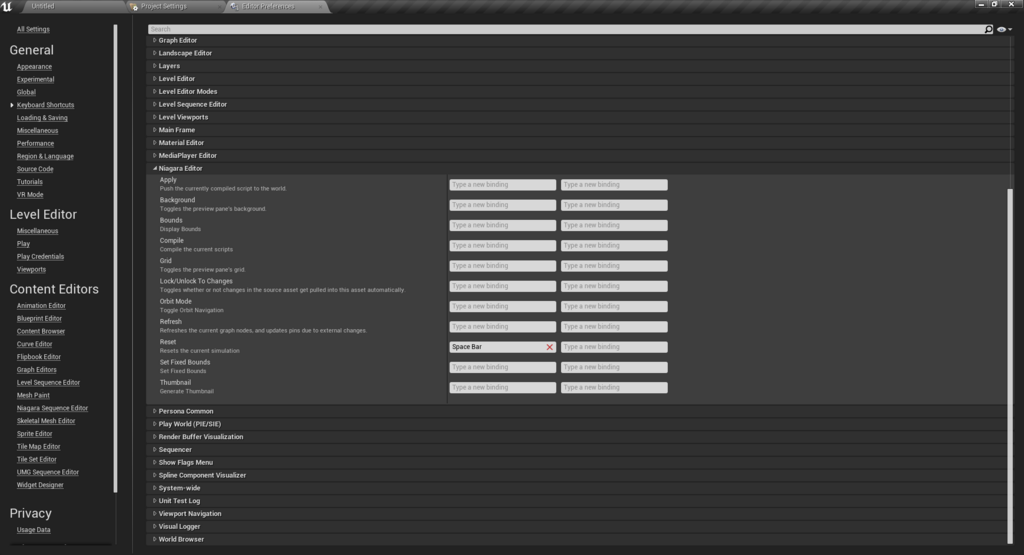Open Play Credentials settings
1024x555 pixels.
pos(40,257)
